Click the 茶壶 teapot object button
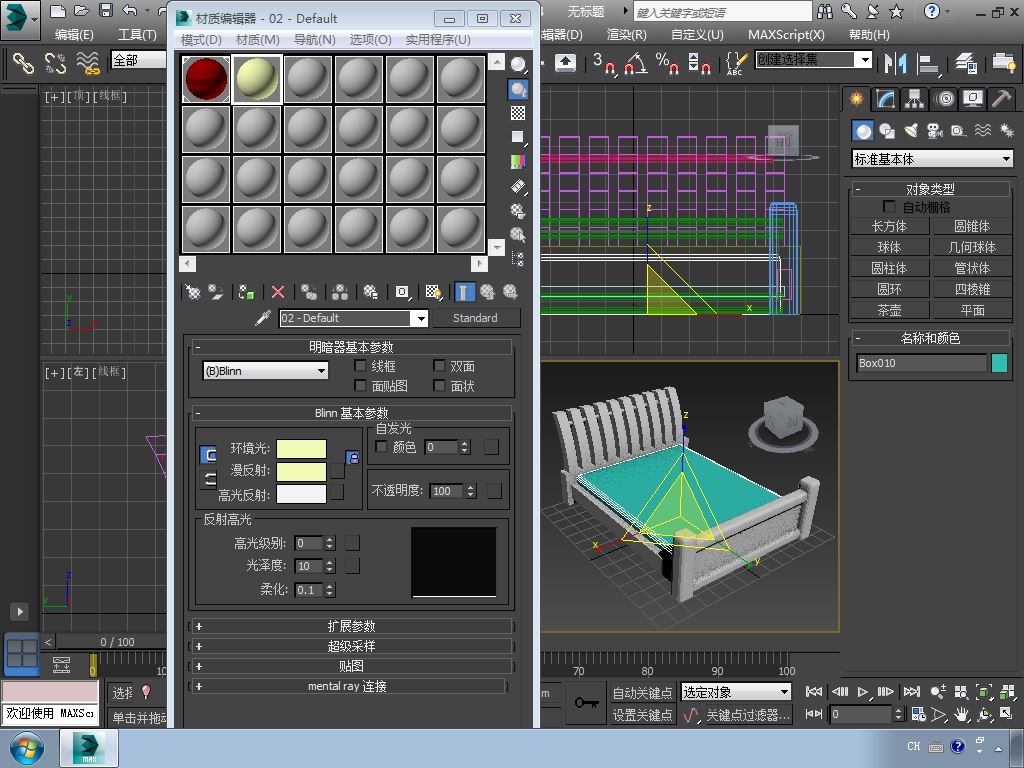Screen dimensions: 1024x768 click(889, 310)
